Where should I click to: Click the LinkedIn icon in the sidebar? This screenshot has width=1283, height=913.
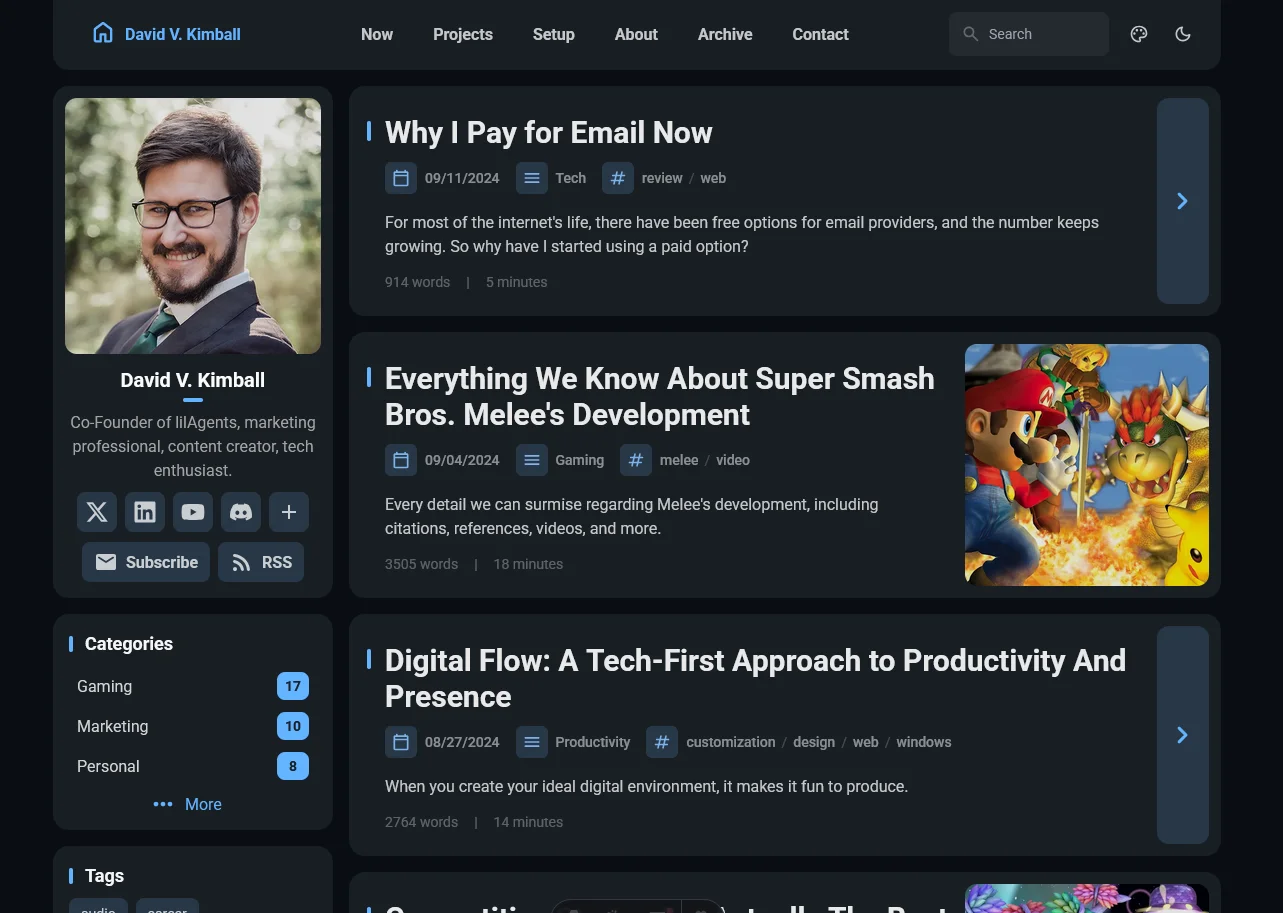tap(144, 512)
